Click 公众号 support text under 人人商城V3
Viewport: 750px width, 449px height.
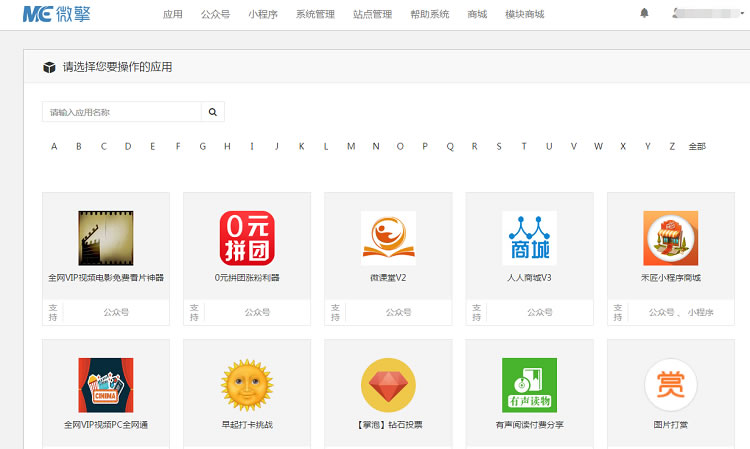coord(540,312)
